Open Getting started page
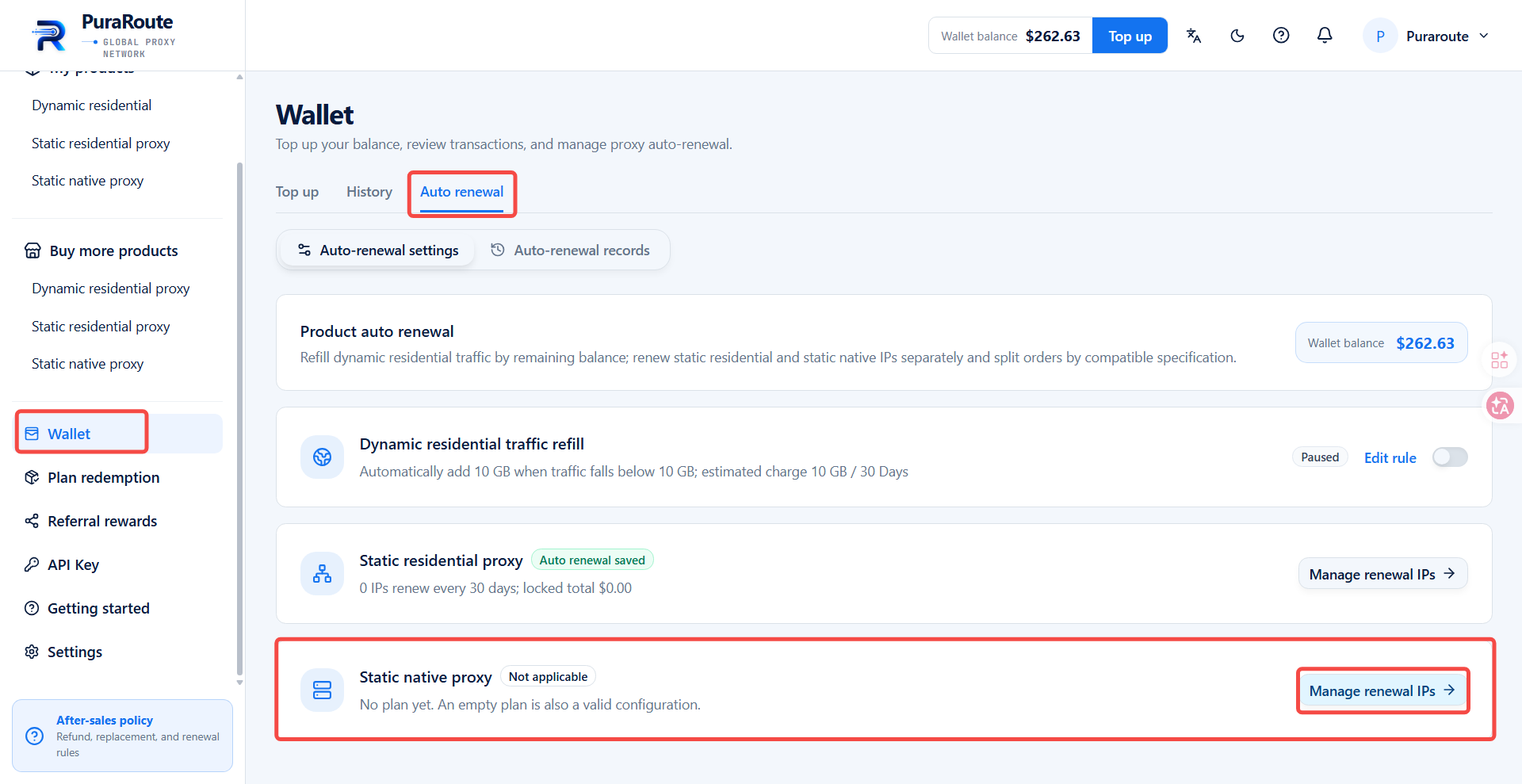The image size is (1522, 784). (98, 608)
